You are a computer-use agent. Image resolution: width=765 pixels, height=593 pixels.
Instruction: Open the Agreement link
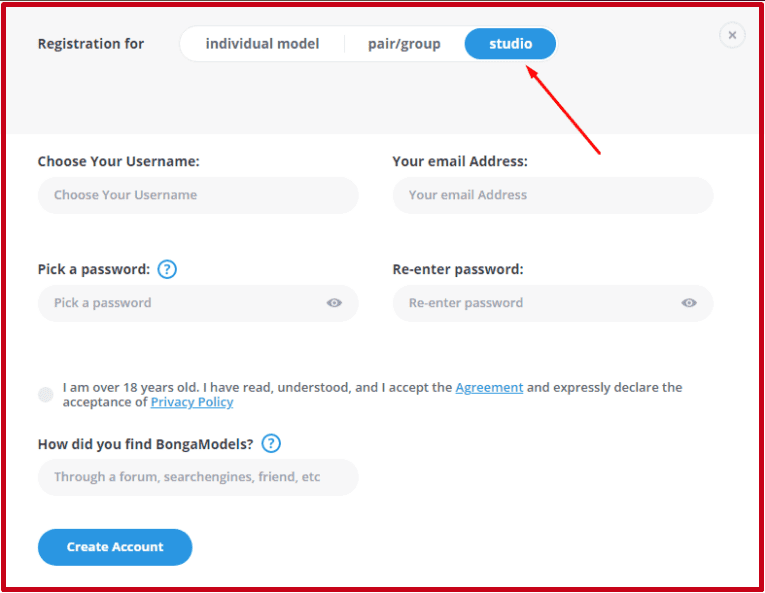[489, 387]
